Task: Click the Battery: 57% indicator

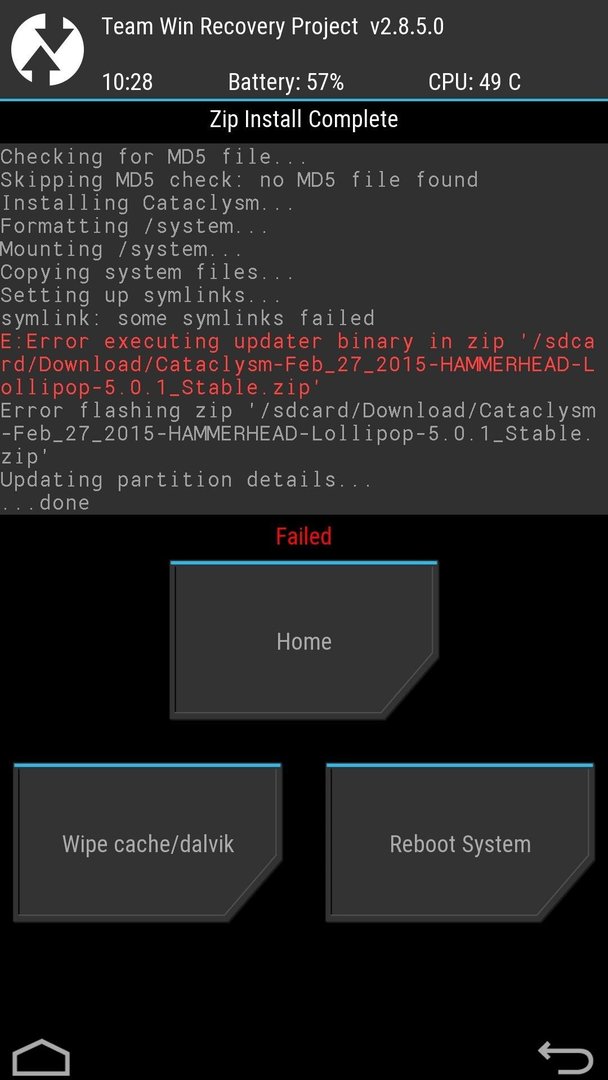Action: click(x=286, y=82)
